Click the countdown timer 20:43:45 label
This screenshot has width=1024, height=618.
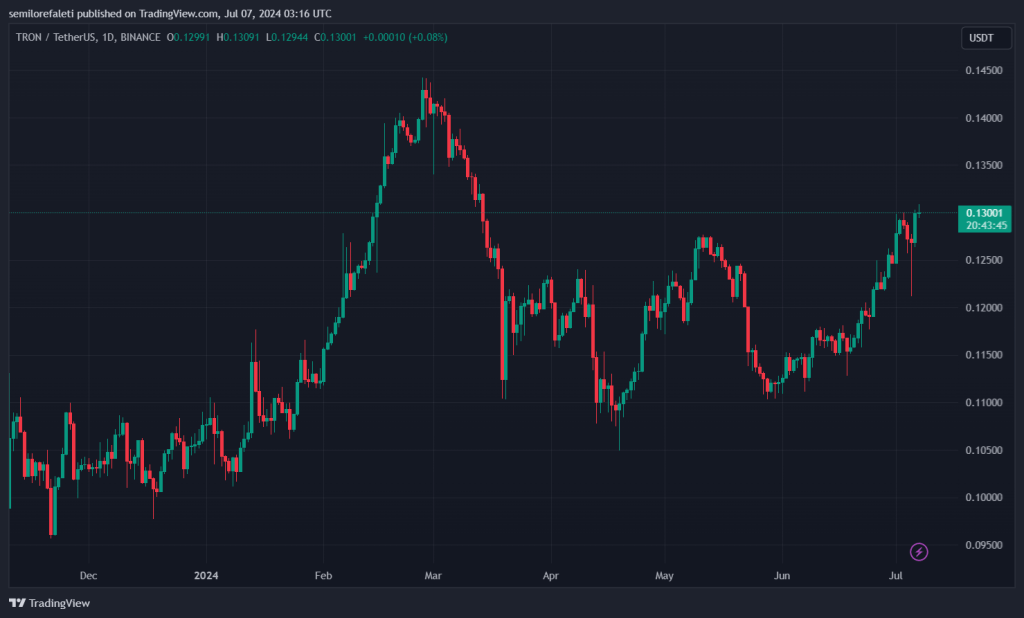986,225
